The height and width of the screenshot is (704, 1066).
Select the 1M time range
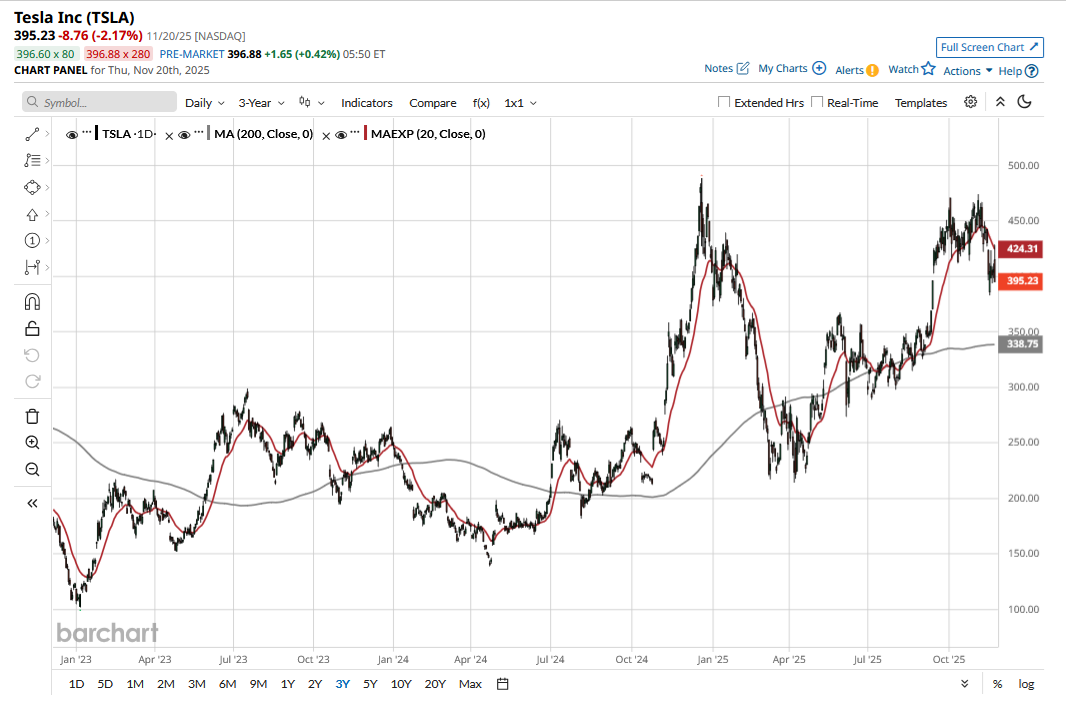(135, 684)
